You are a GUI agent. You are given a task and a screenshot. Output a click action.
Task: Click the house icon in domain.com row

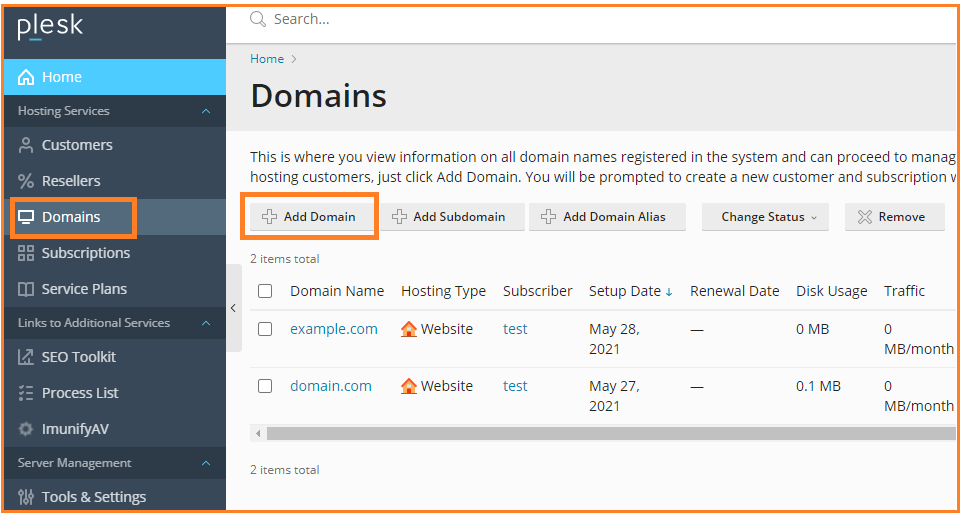pyautogui.click(x=409, y=386)
